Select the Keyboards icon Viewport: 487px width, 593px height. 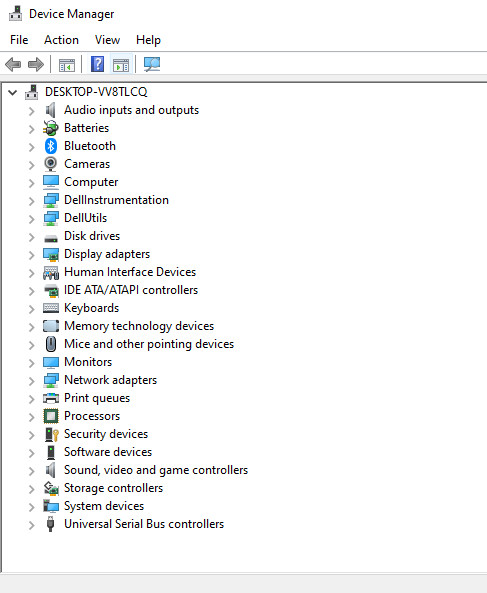click(x=51, y=308)
